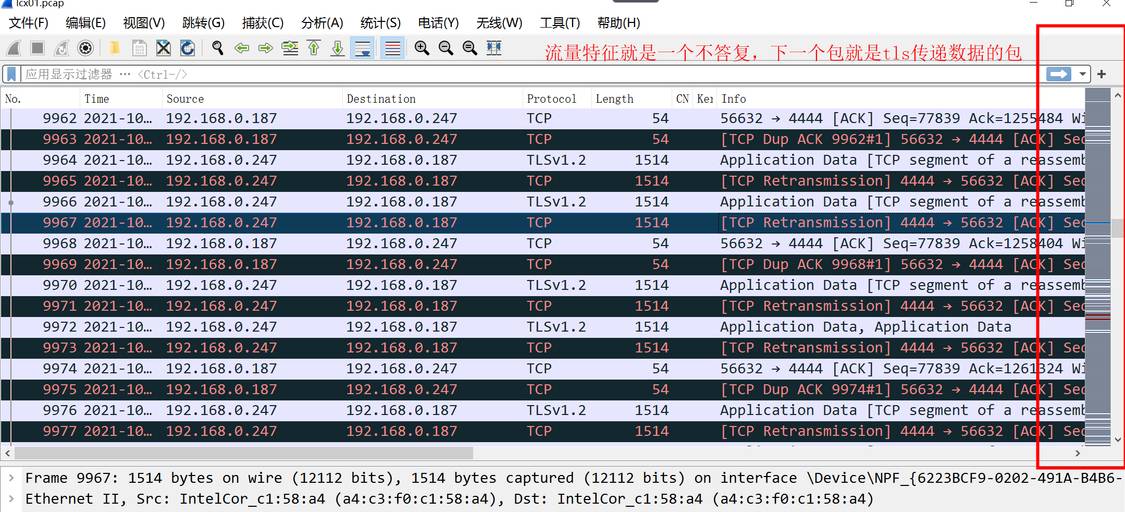Toggle auto-scroll during live capture

[x=364, y=49]
